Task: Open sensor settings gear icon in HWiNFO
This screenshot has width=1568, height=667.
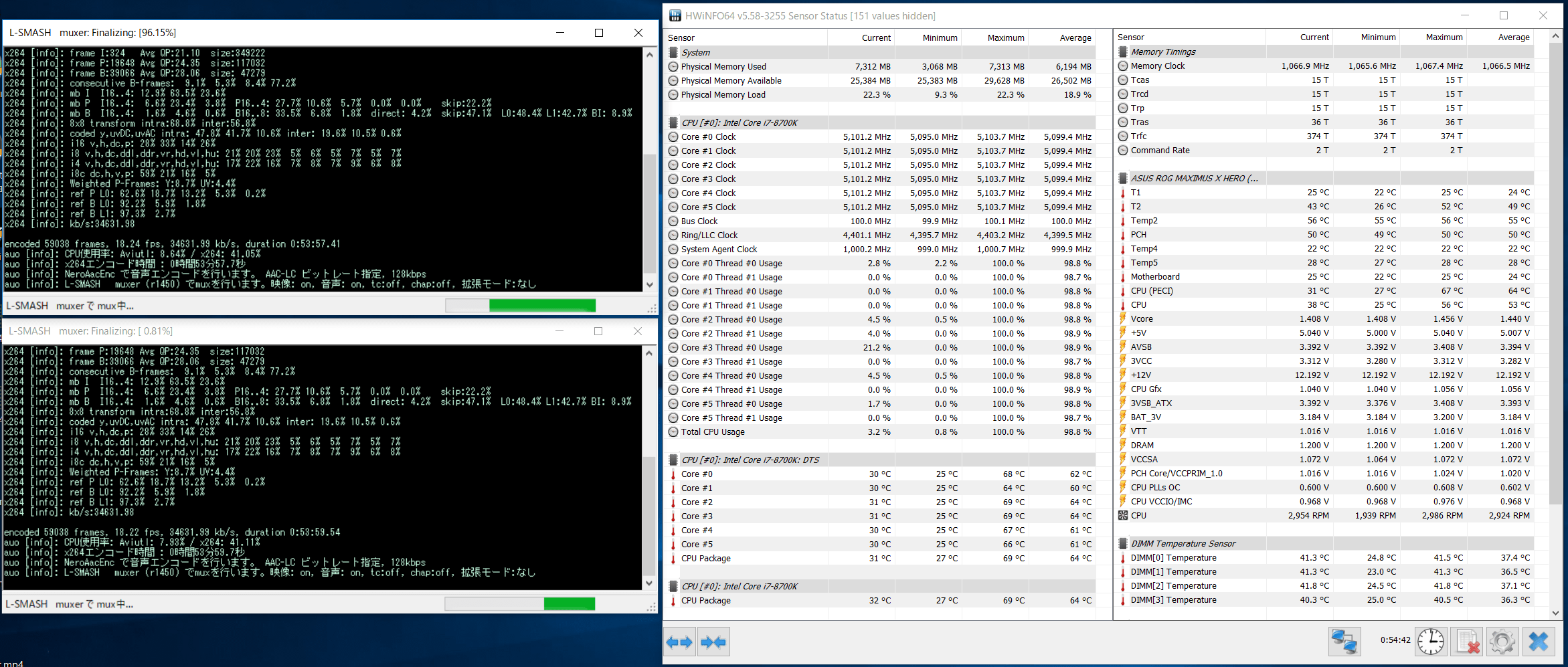Action: tap(1502, 642)
